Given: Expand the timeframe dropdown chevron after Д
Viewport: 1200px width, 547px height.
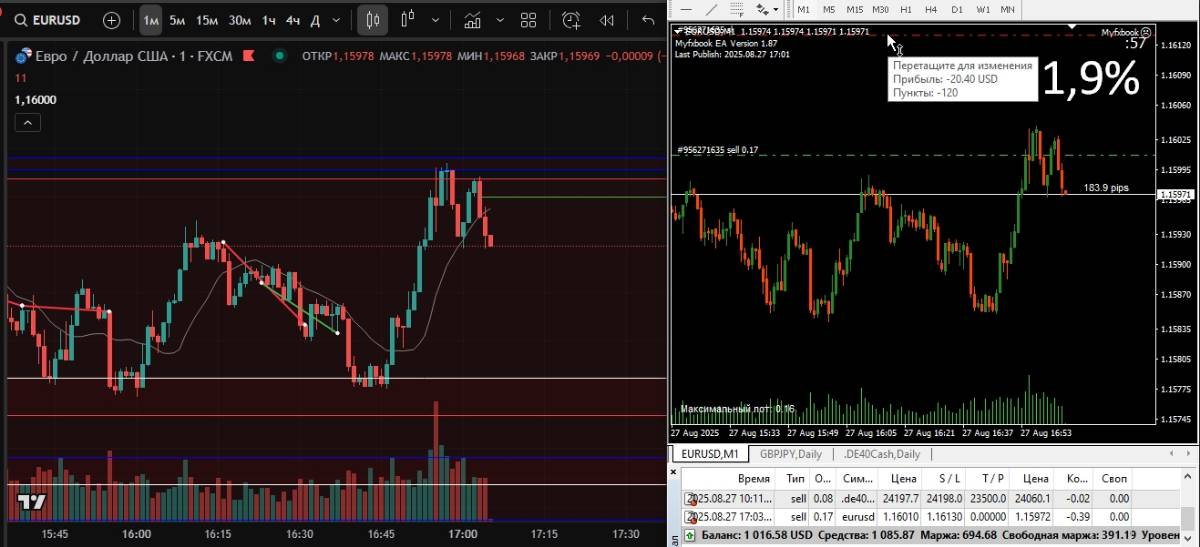Looking at the screenshot, I should click(x=338, y=20).
